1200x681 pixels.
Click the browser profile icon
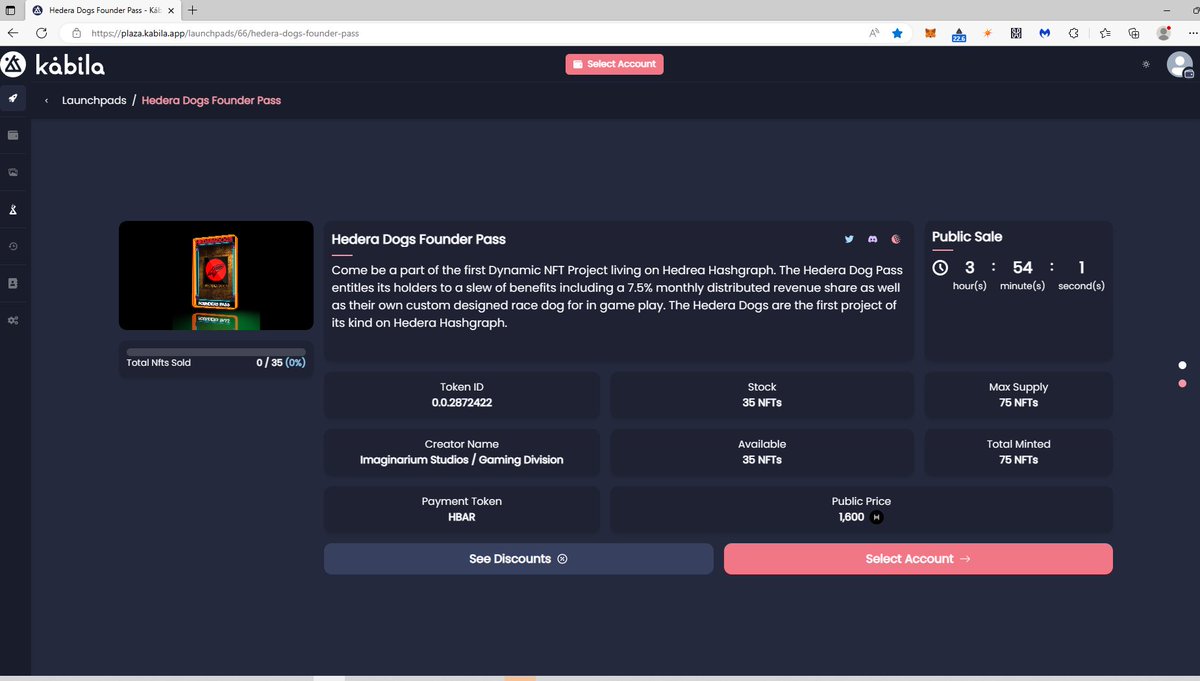click(x=1163, y=33)
